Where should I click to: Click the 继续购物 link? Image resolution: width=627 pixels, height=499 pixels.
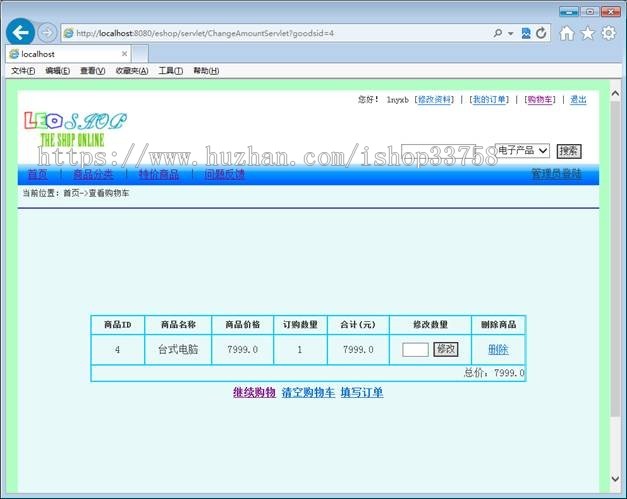click(254, 392)
